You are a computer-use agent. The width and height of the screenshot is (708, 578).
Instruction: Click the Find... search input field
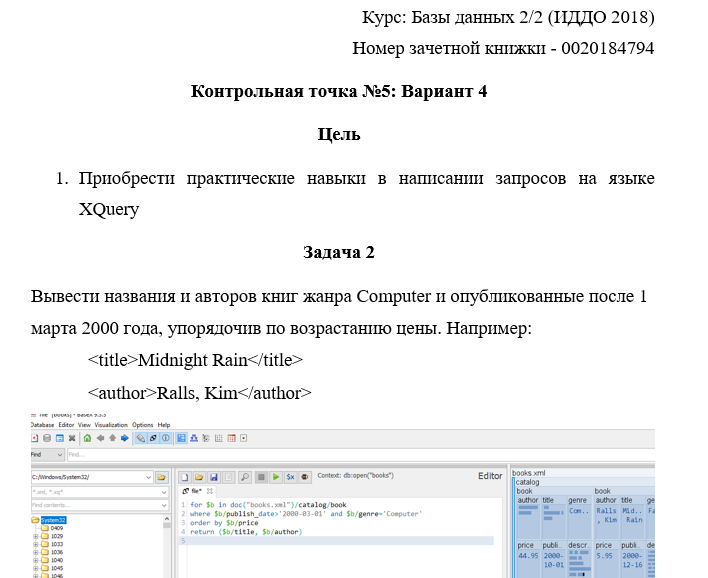point(360,455)
